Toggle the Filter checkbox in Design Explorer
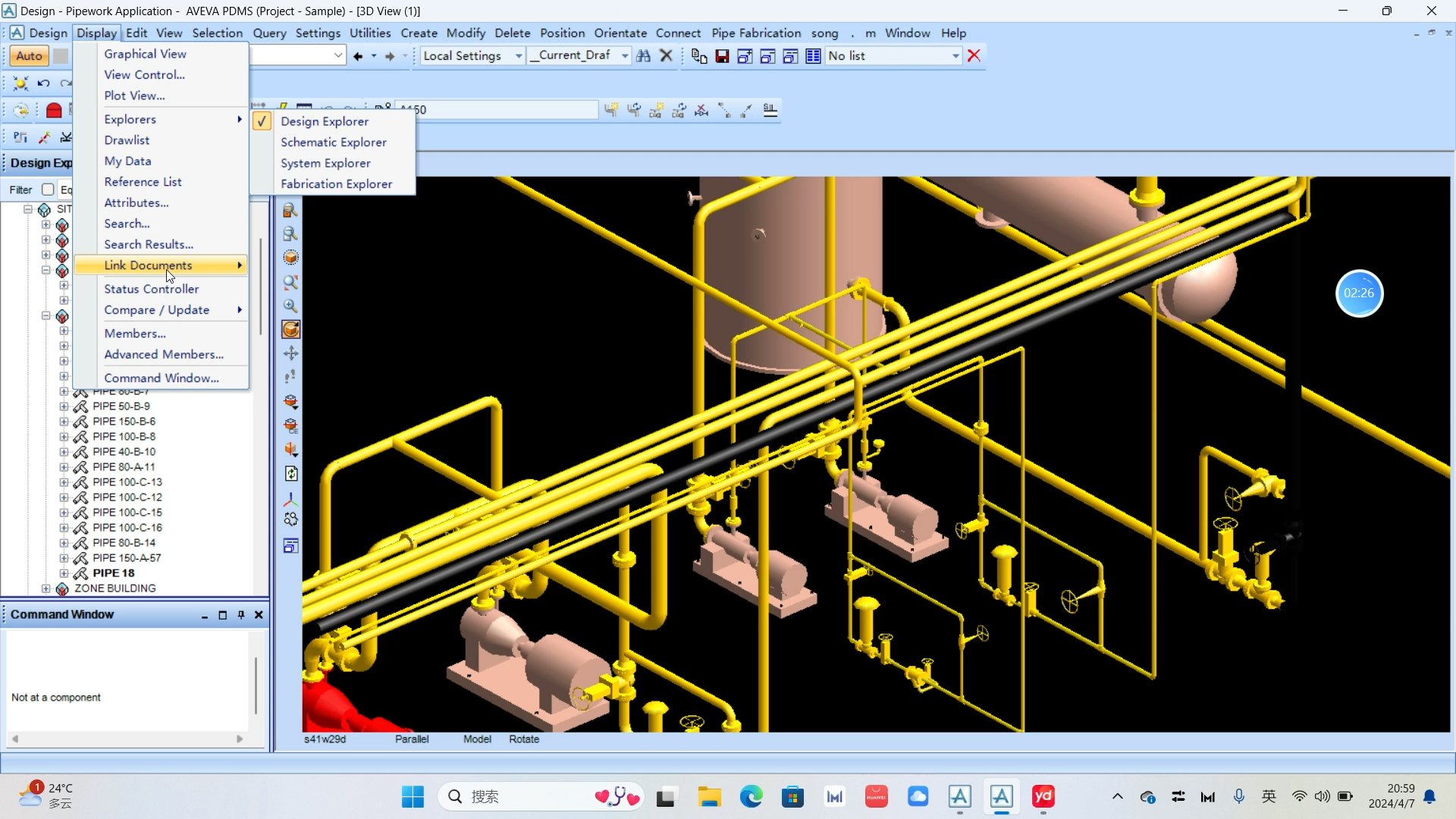1456x819 pixels. (x=48, y=190)
